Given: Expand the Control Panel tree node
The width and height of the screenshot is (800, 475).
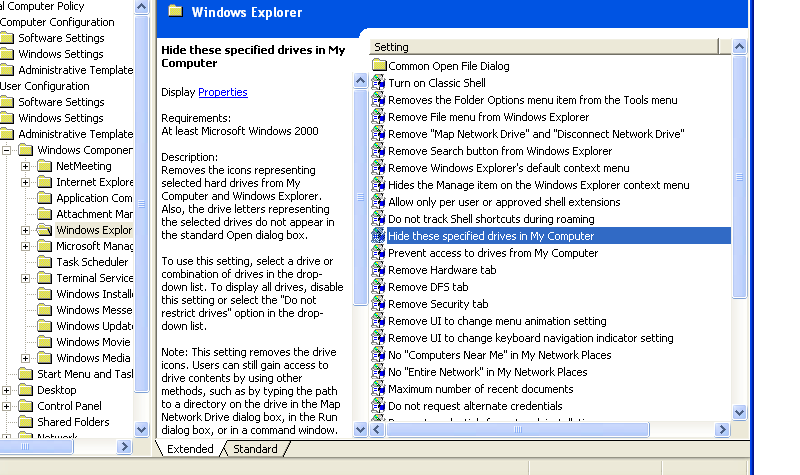Looking at the screenshot, I should [x=6, y=406].
